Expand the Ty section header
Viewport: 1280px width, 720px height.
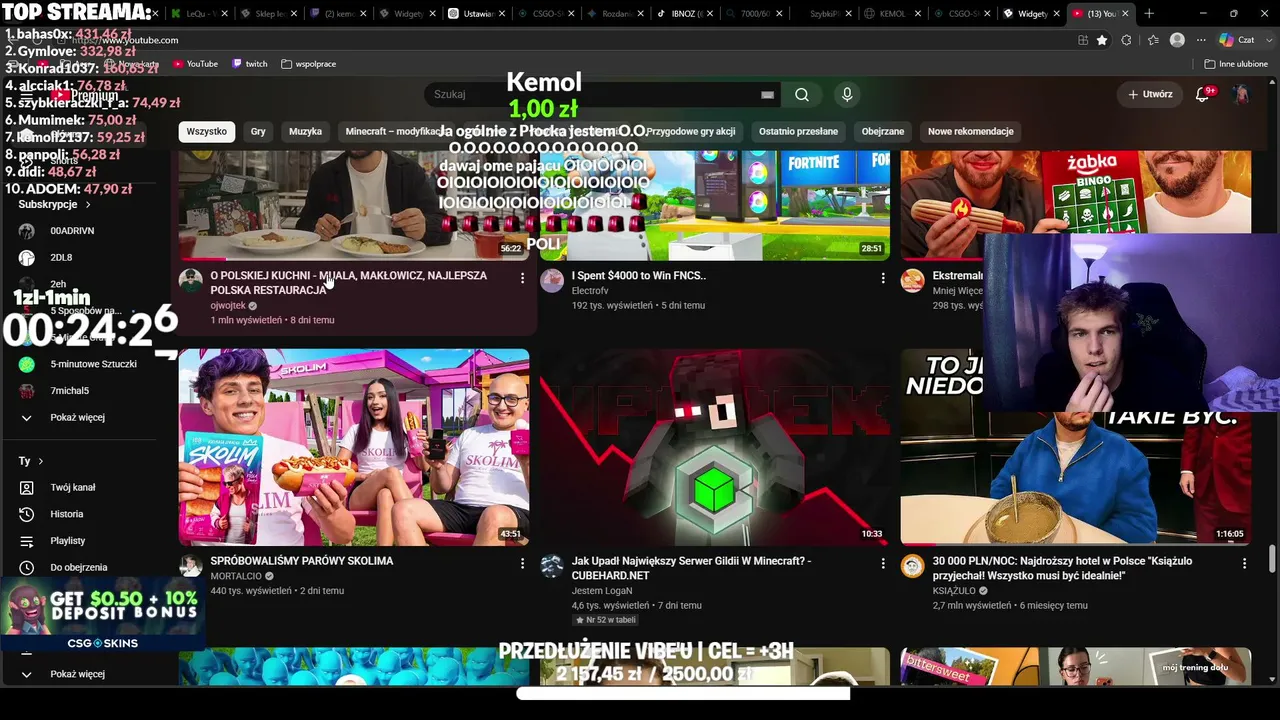[x=31, y=461]
